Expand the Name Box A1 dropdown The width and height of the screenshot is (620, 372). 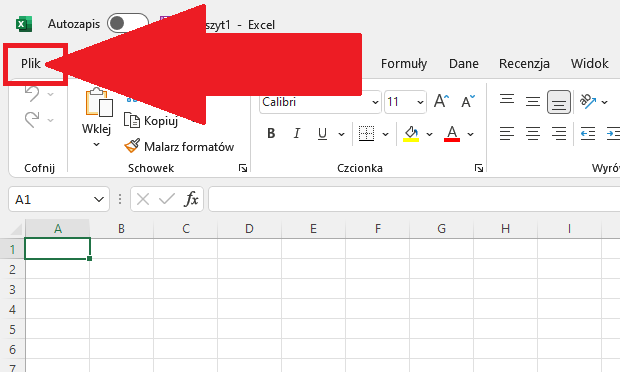[x=99, y=199]
